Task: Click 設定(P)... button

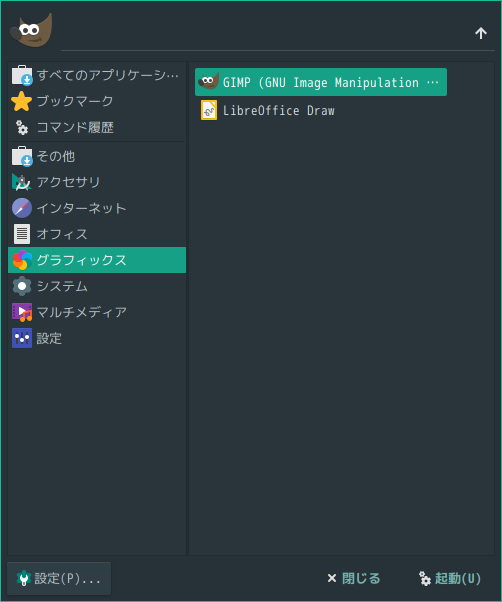Action: coord(59,579)
